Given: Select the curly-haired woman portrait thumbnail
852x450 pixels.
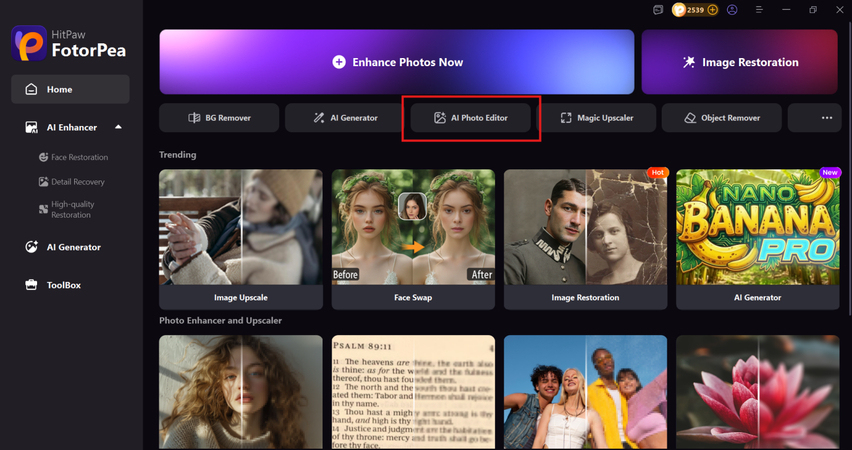Looking at the screenshot, I should click(x=241, y=392).
